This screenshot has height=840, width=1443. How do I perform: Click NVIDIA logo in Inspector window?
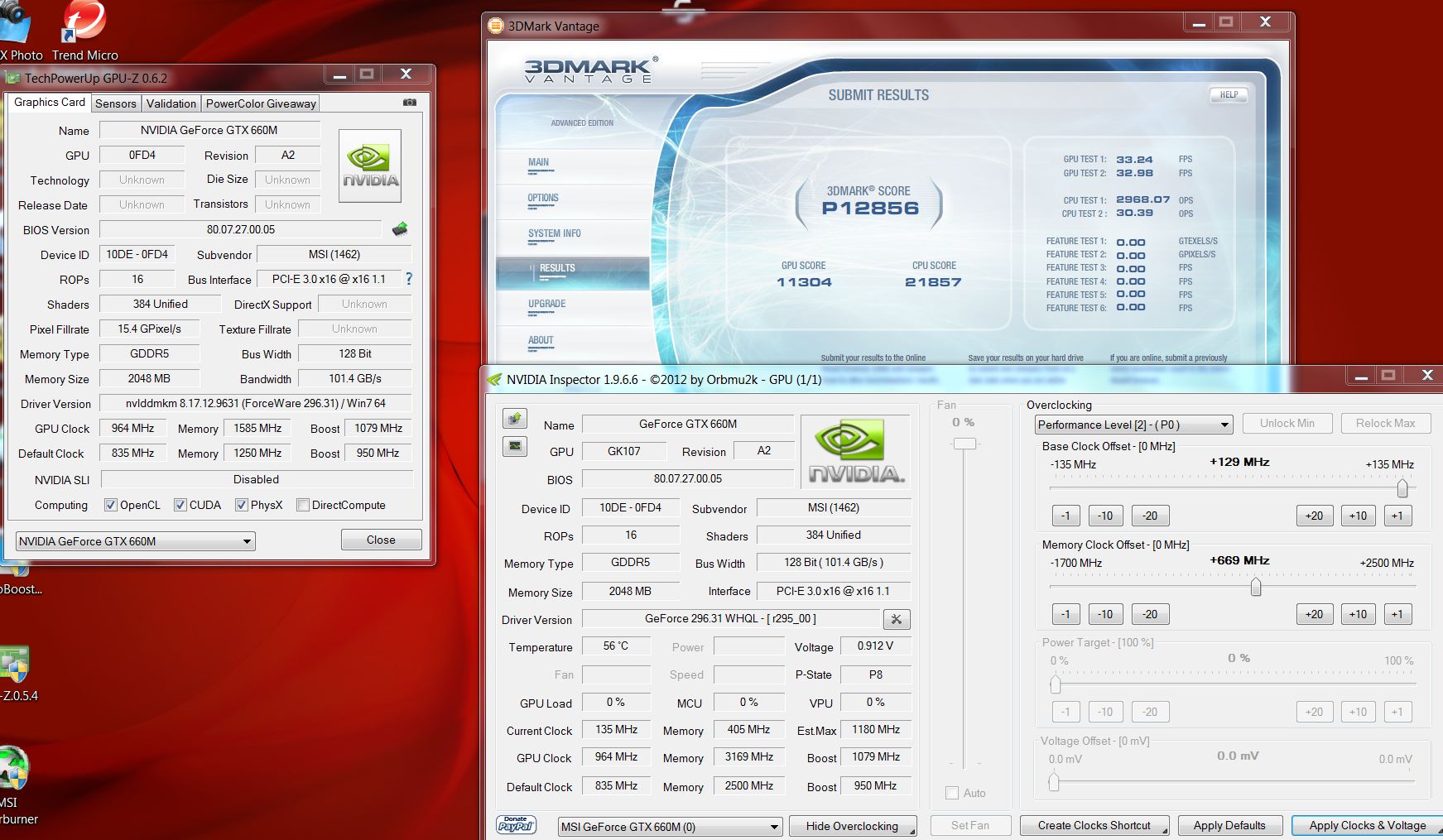[x=856, y=451]
